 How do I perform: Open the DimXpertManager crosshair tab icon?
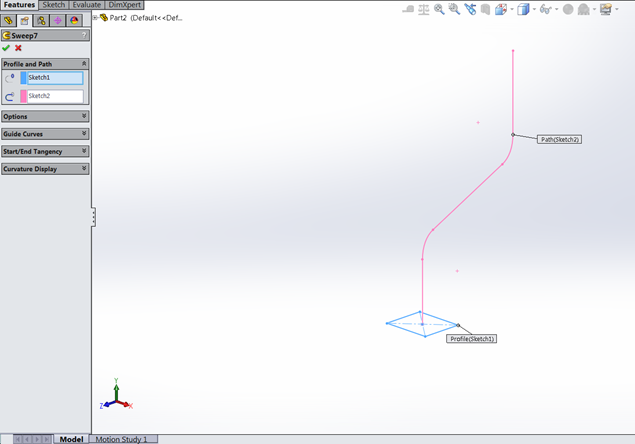coord(57,20)
